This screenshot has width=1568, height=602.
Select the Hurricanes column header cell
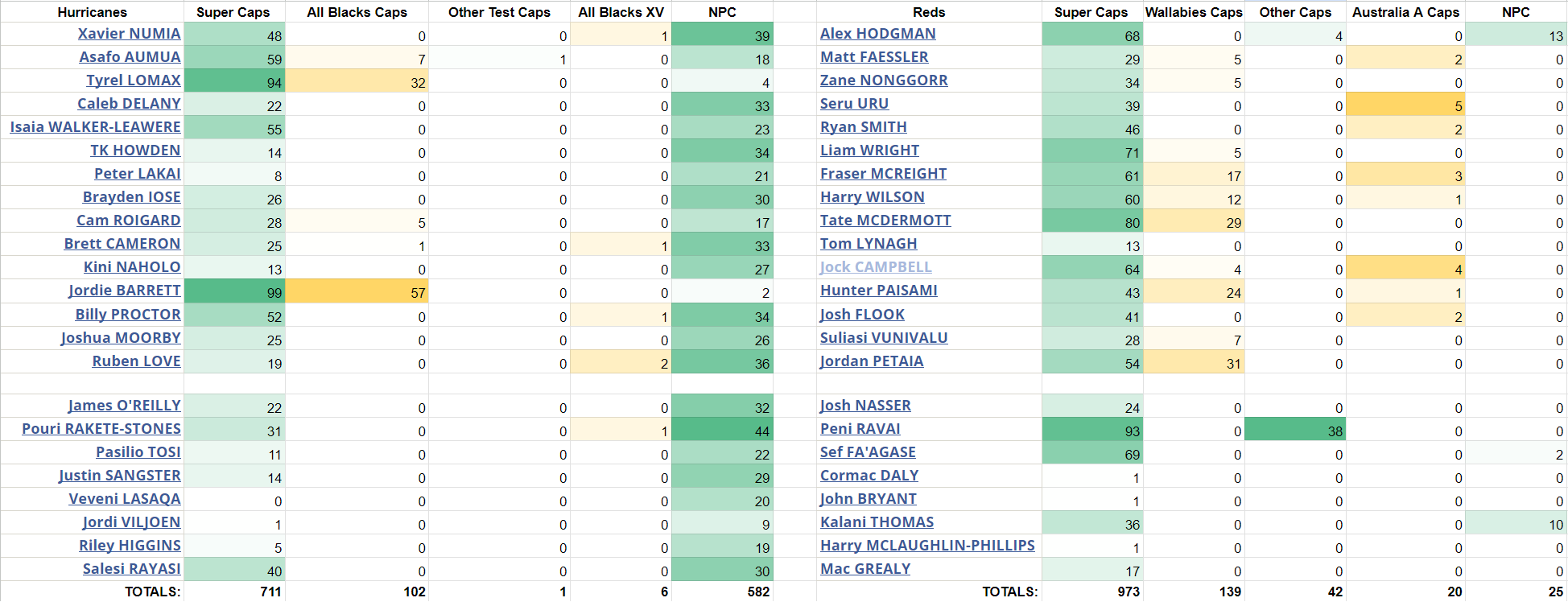[x=92, y=12]
